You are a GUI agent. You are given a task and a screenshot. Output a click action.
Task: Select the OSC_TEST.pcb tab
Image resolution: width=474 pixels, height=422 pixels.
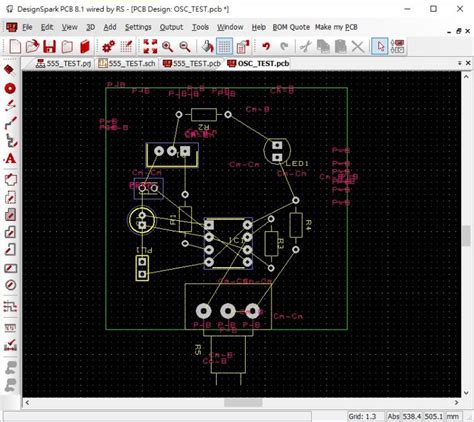[x=258, y=63]
